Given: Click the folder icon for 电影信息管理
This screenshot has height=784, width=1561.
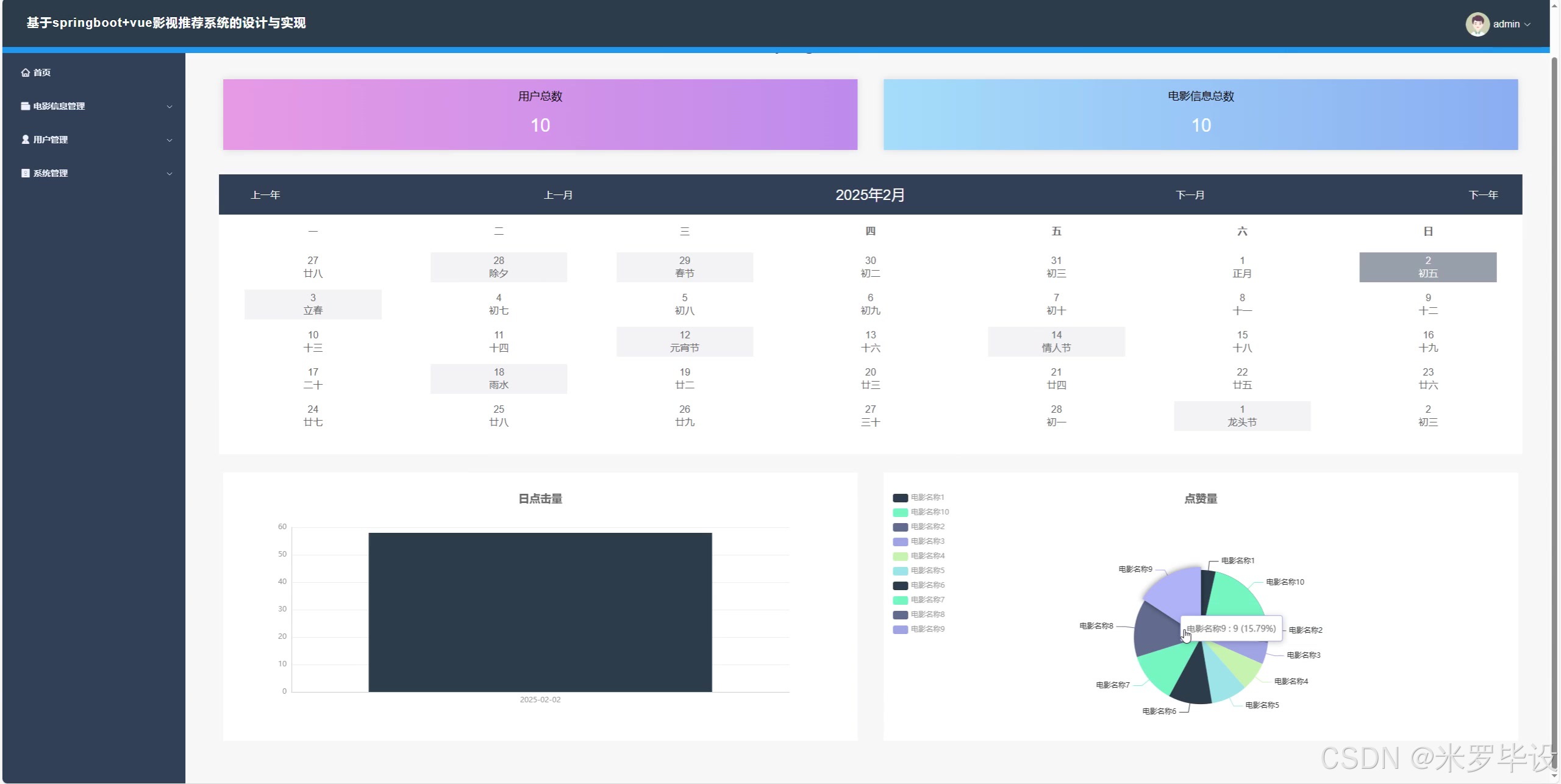Looking at the screenshot, I should pos(26,106).
